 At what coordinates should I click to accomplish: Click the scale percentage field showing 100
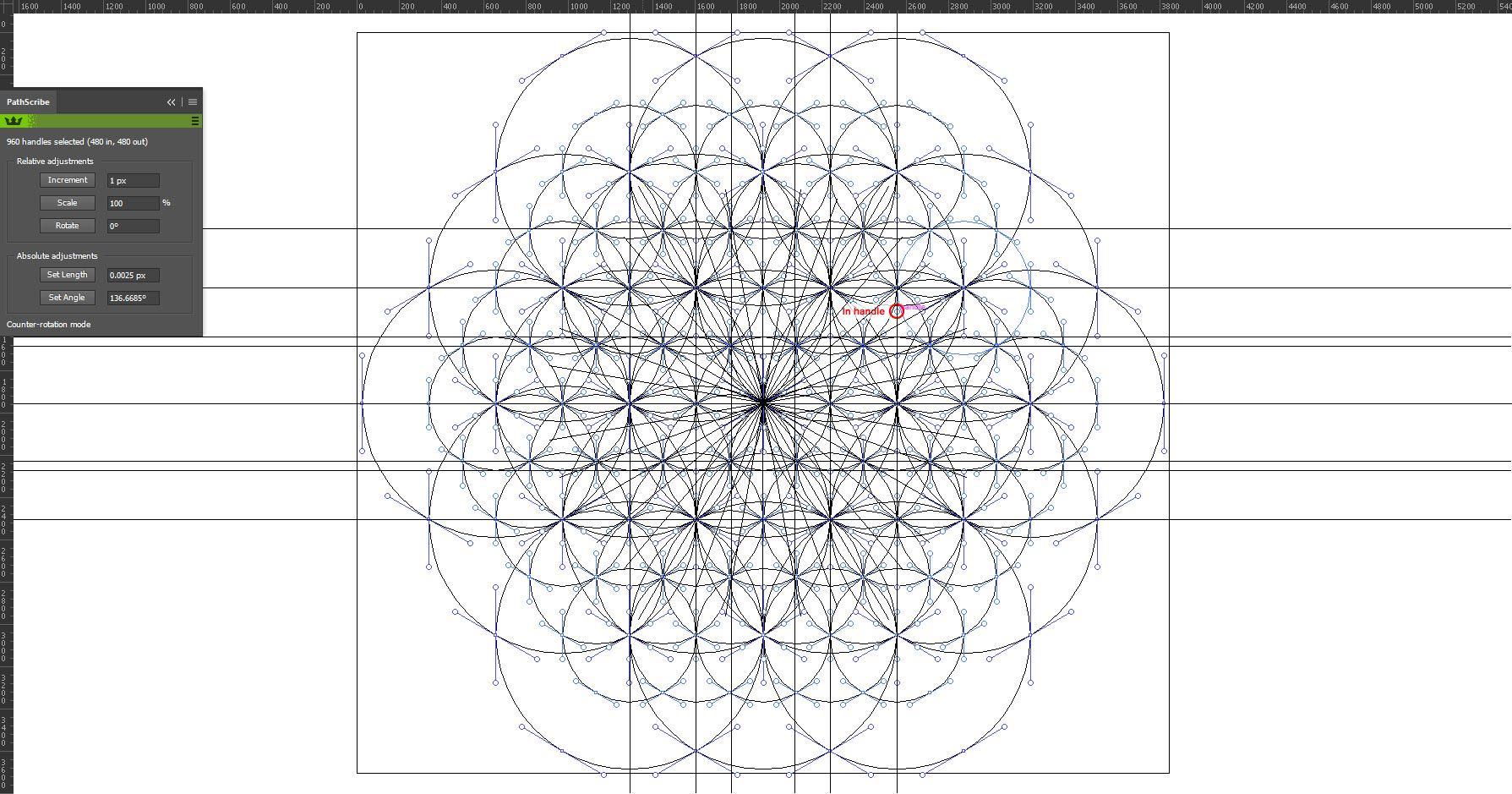[x=132, y=203]
